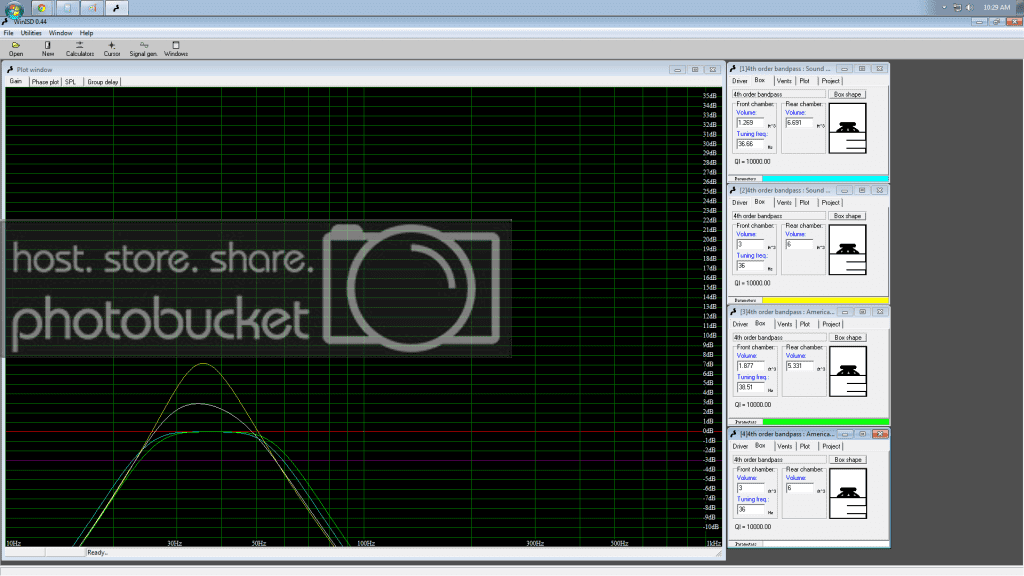Click Parameters bar in project [4]
1024x576 pixels.
[x=745, y=544]
